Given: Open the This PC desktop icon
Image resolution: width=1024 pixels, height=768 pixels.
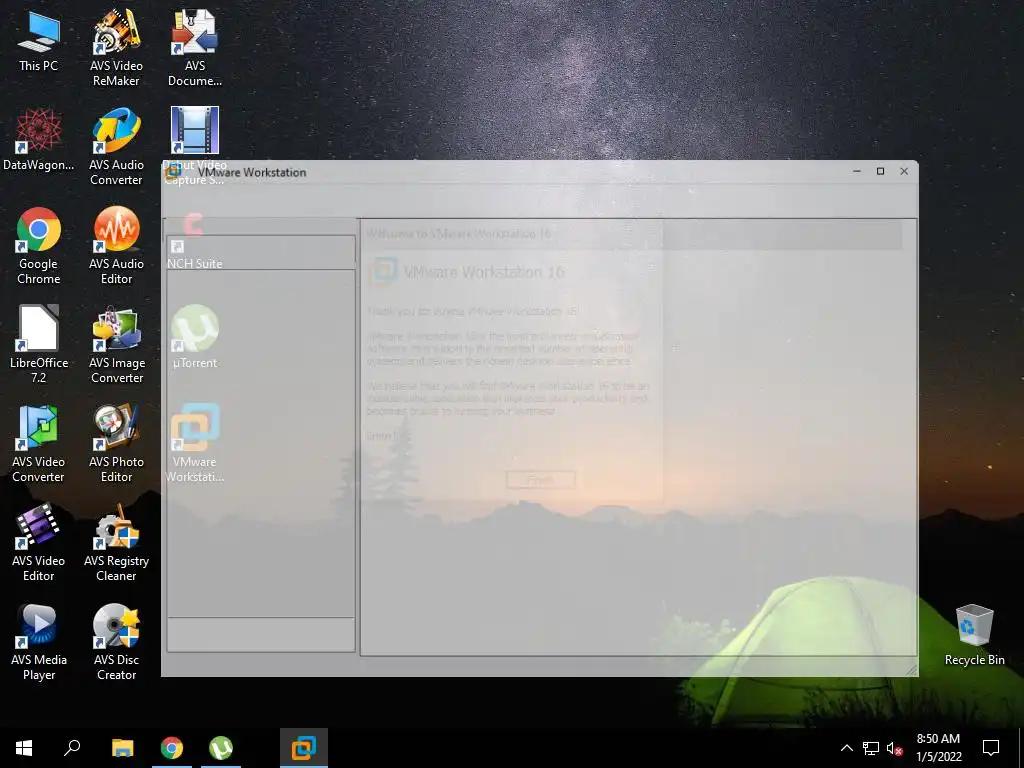Looking at the screenshot, I should tap(39, 40).
